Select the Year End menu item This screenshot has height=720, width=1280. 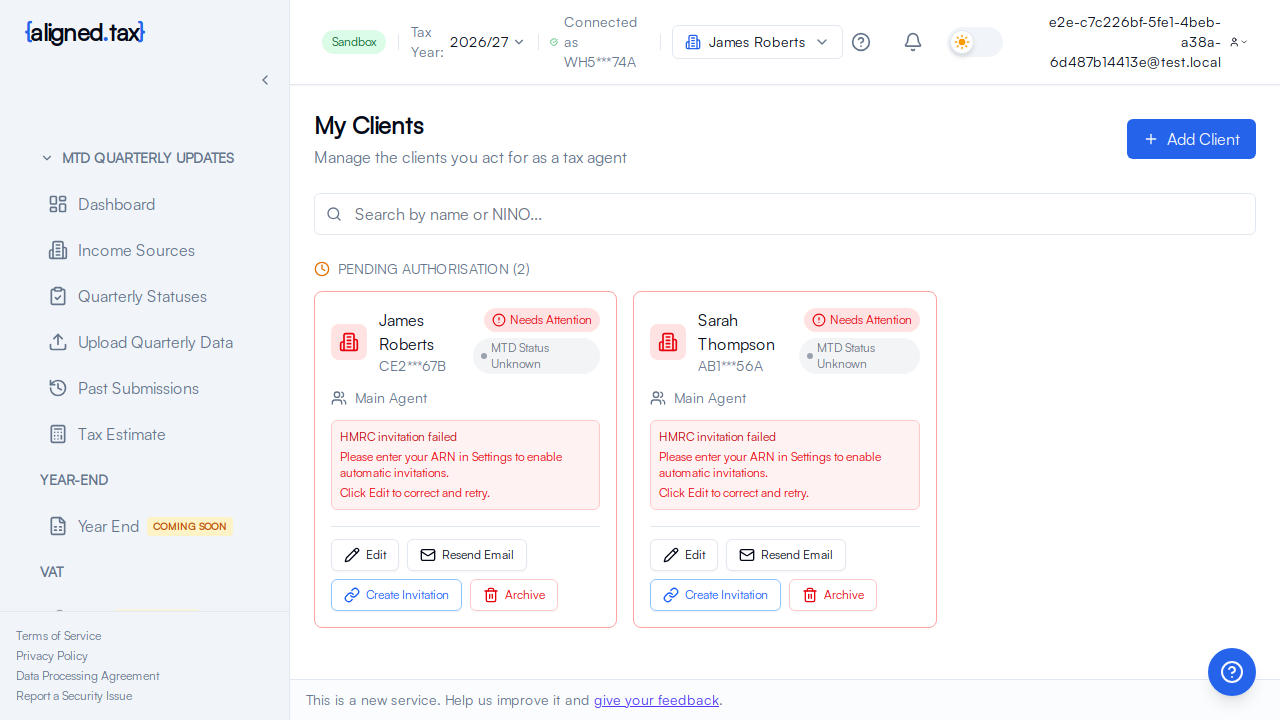point(108,526)
